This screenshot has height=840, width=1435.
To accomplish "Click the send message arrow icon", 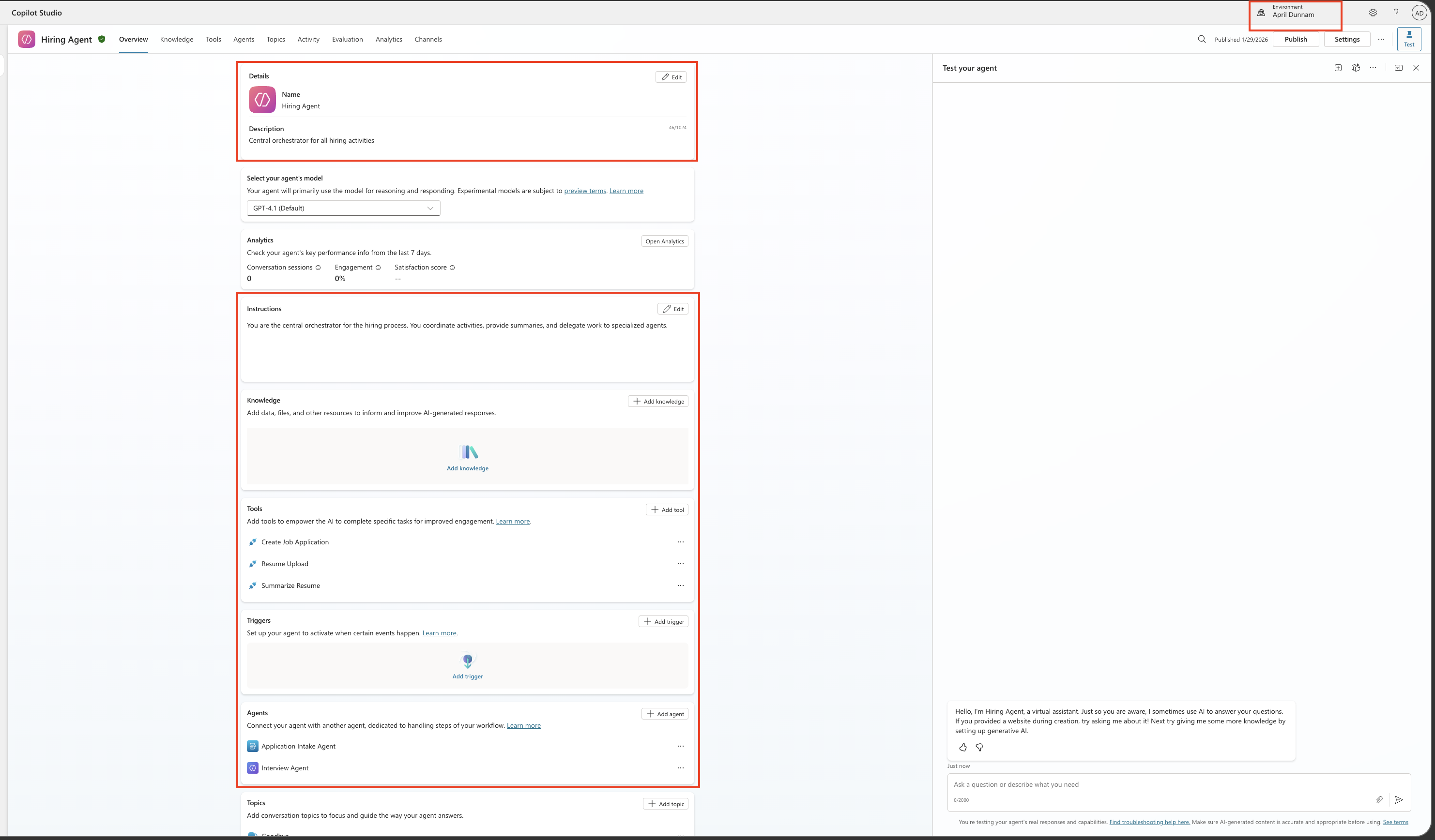I will pos(1399,799).
